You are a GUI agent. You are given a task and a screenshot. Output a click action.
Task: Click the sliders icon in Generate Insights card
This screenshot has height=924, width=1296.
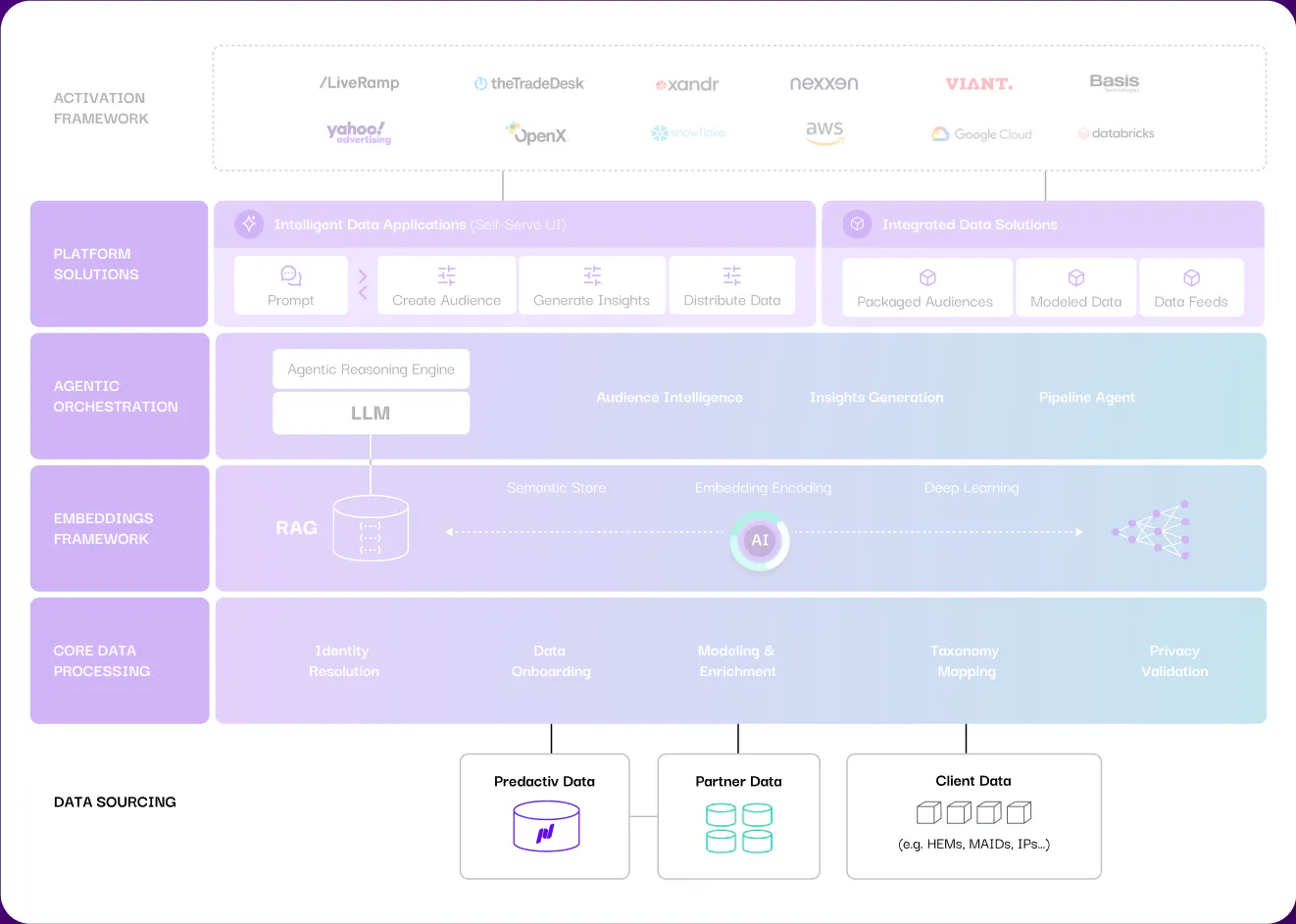(592, 275)
